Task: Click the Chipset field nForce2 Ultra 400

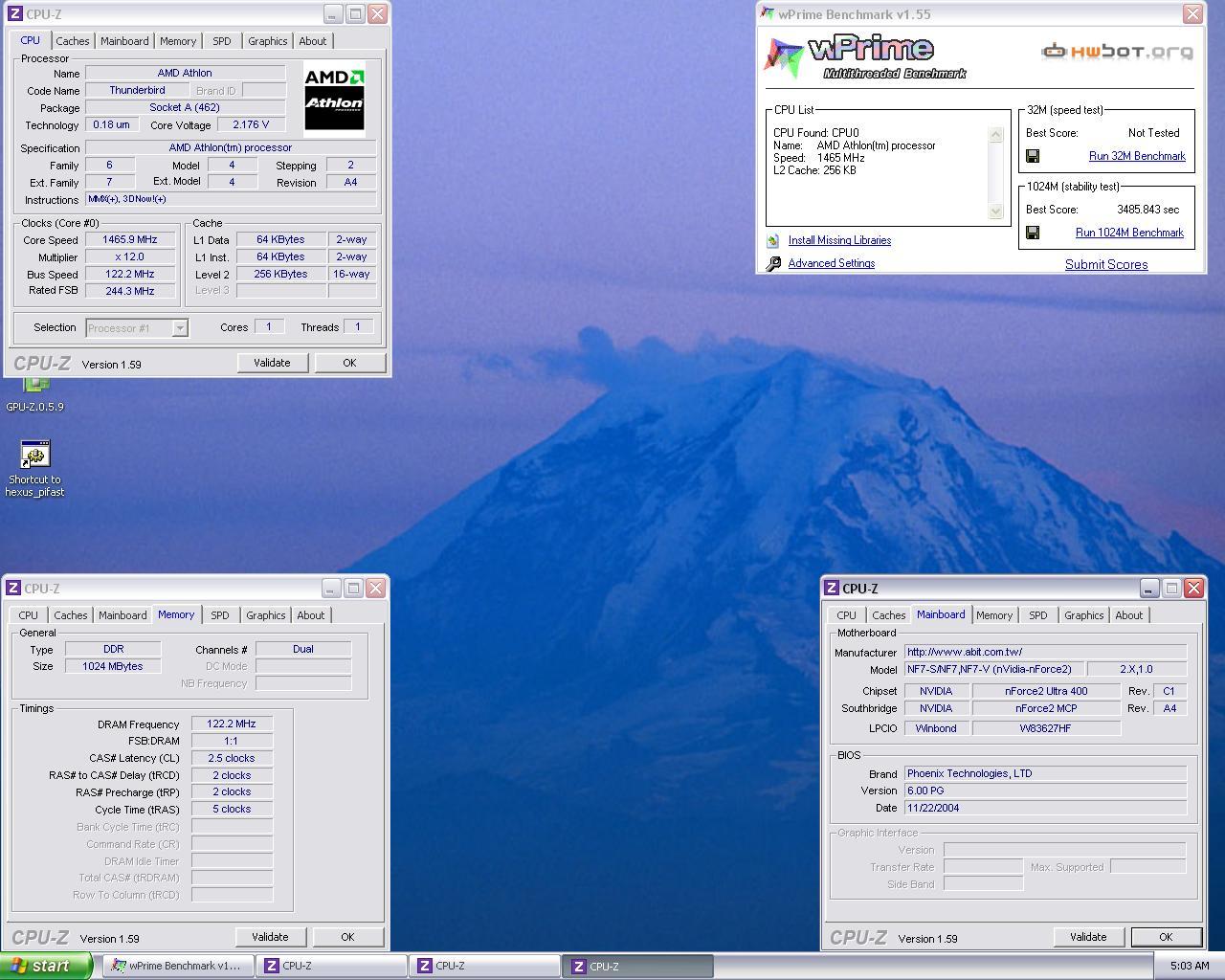Action: click(x=1046, y=691)
